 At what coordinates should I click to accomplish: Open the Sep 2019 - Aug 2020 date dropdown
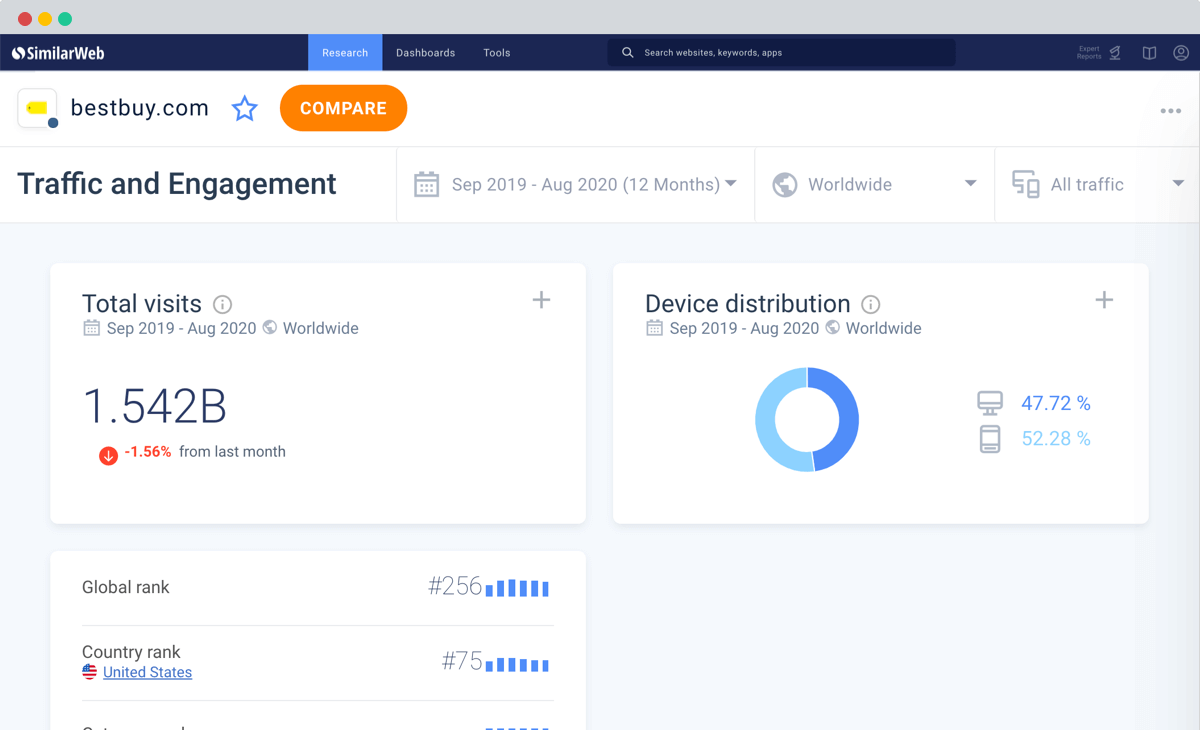click(576, 184)
